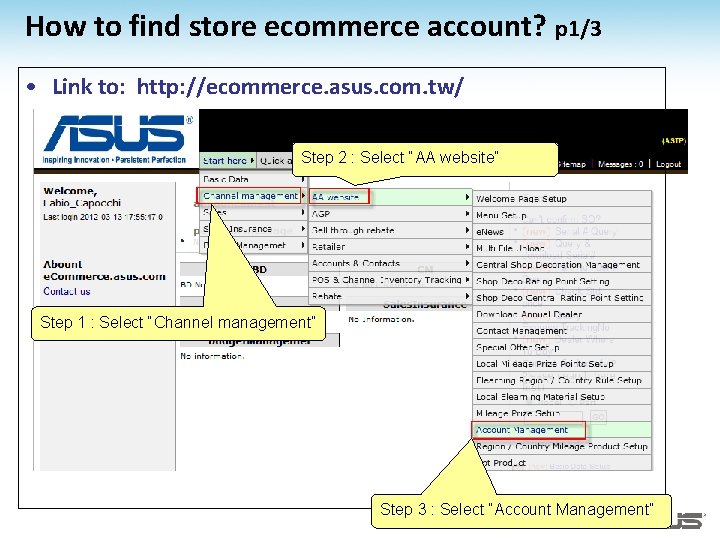The height and width of the screenshot is (540, 720).
Task: Select Special Offer Setup
Action: tap(562, 348)
